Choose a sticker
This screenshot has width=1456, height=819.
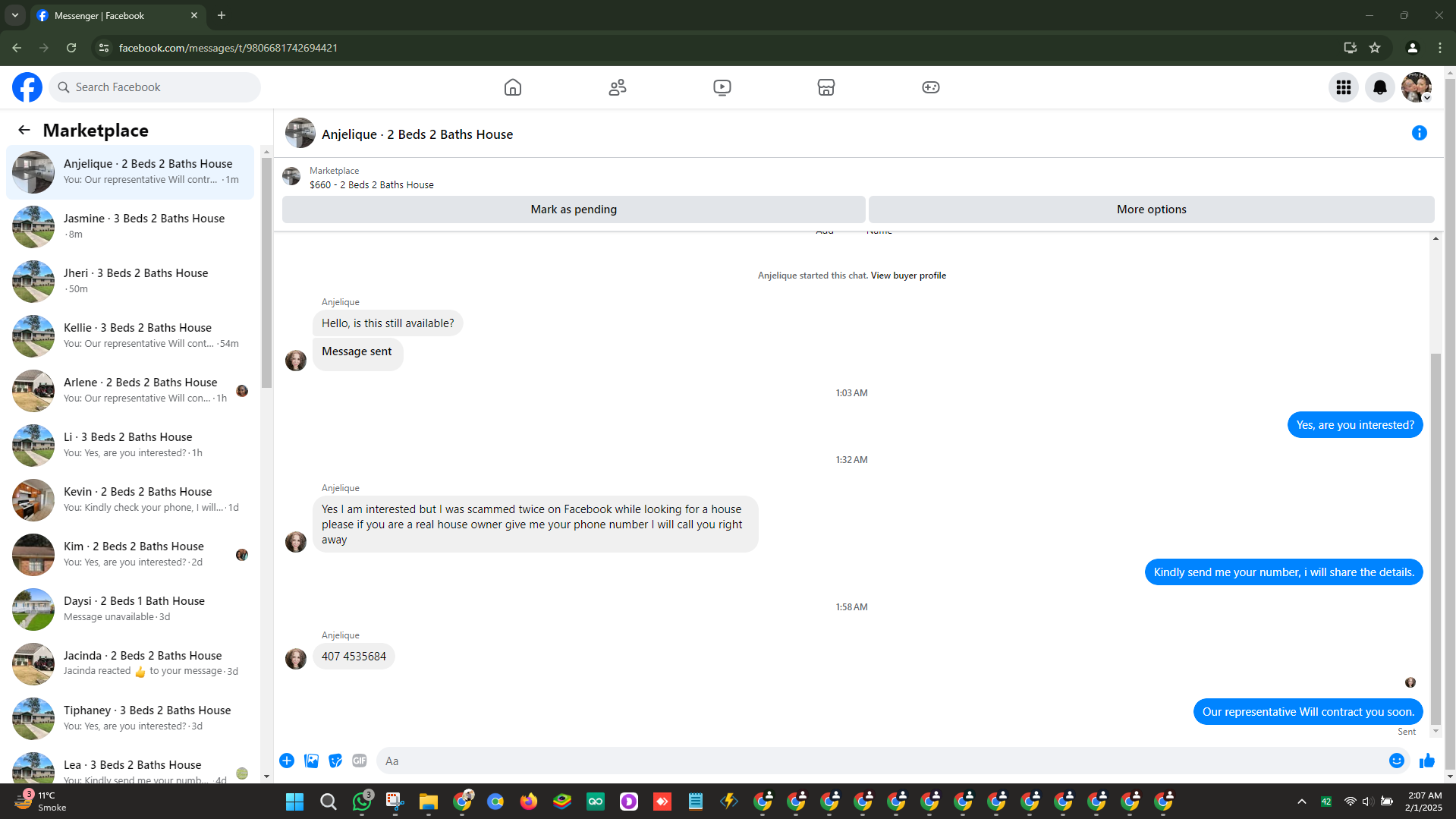pos(335,761)
